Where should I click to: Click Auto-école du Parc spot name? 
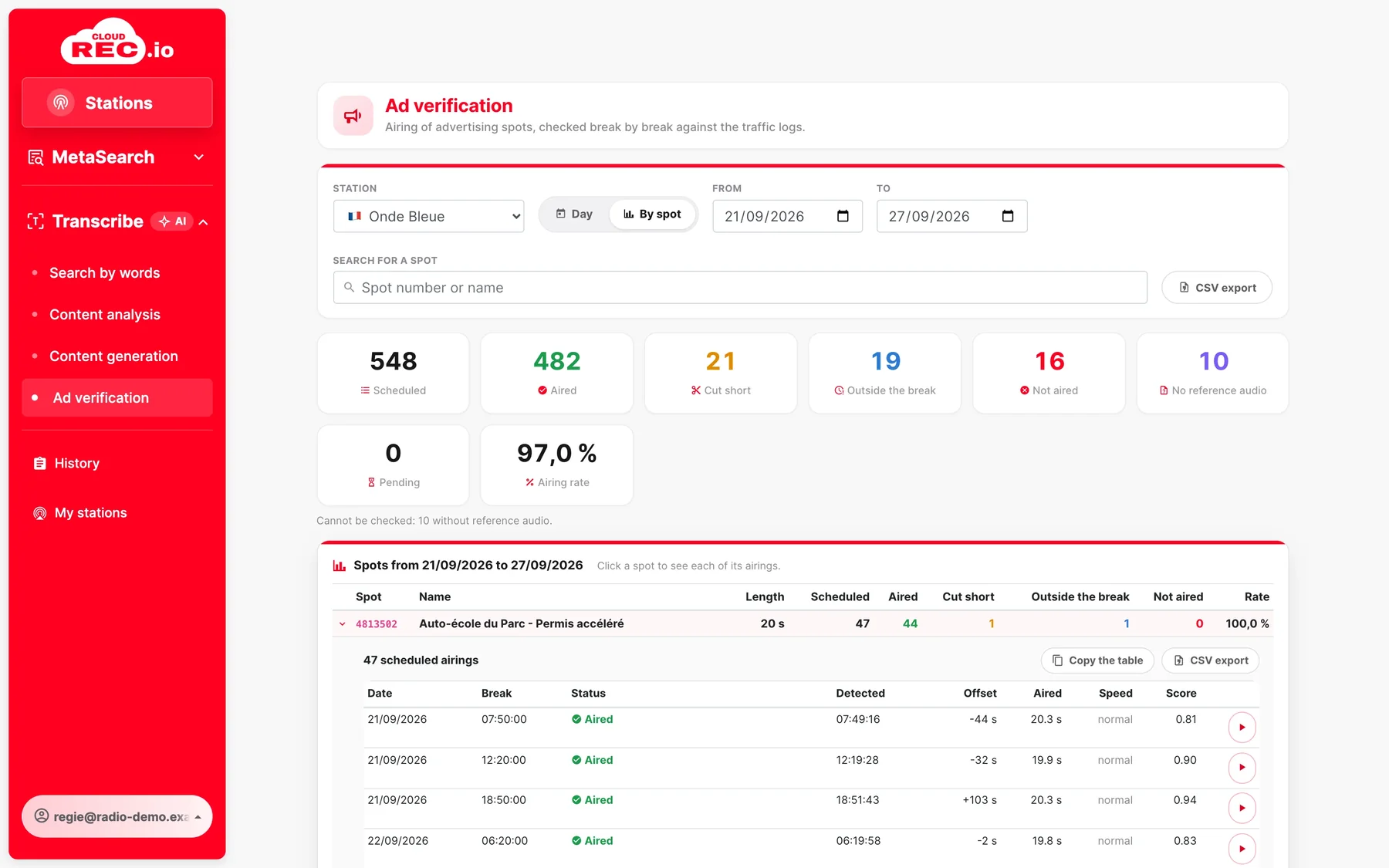(x=521, y=623)
